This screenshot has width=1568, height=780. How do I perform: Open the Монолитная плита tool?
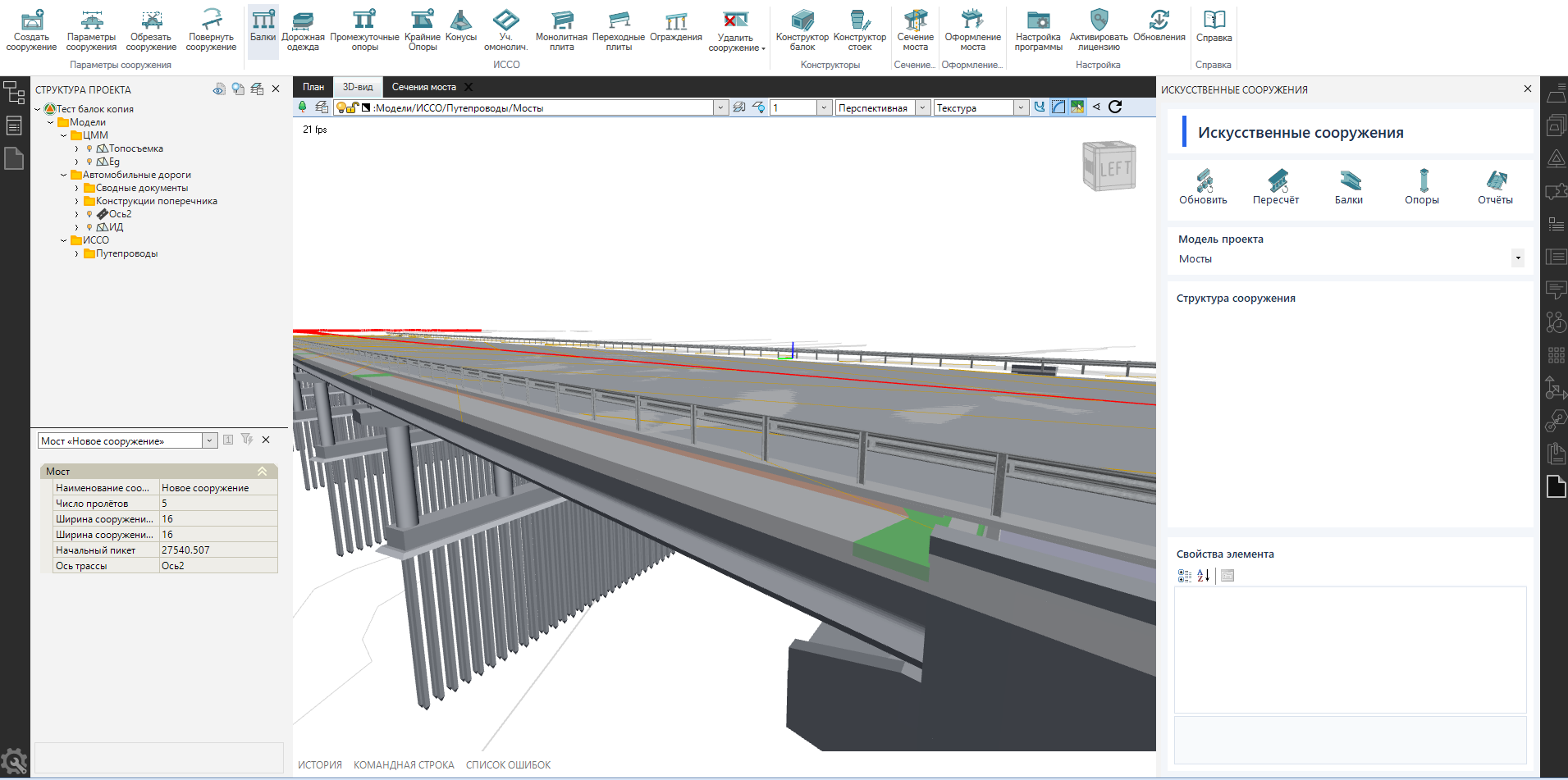point(561,30)
